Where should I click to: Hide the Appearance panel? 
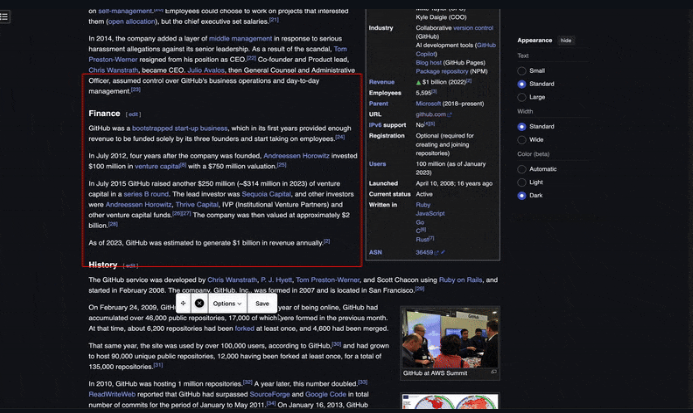[x=566, y=40]
